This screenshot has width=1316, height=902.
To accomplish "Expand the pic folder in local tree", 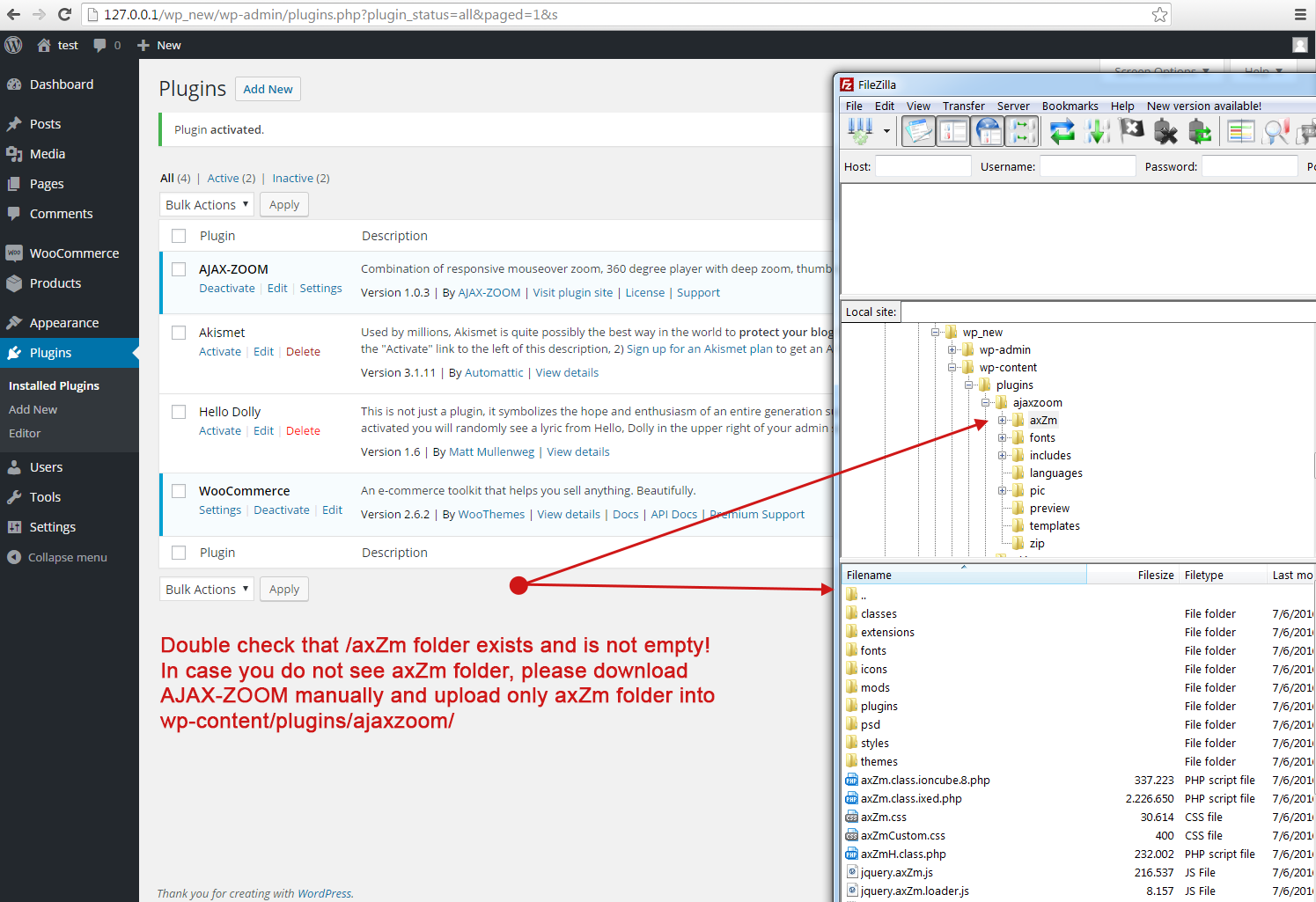I will click(1002, 491).
